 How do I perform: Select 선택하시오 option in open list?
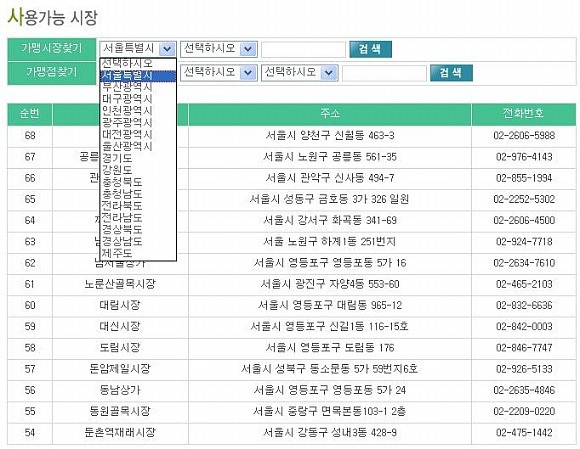tap(138, 64)
